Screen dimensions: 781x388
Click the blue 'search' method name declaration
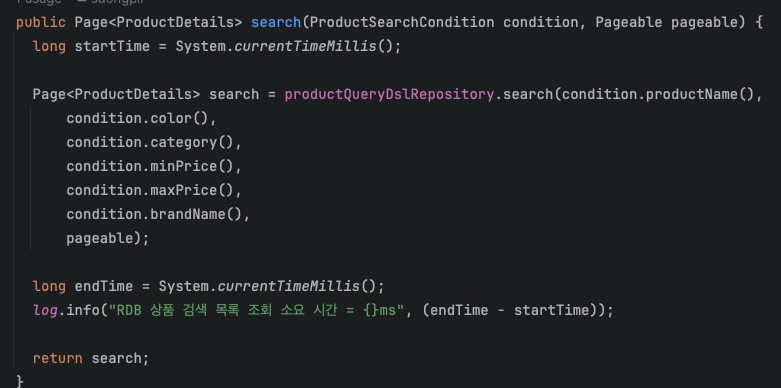(x=276, y=22)
